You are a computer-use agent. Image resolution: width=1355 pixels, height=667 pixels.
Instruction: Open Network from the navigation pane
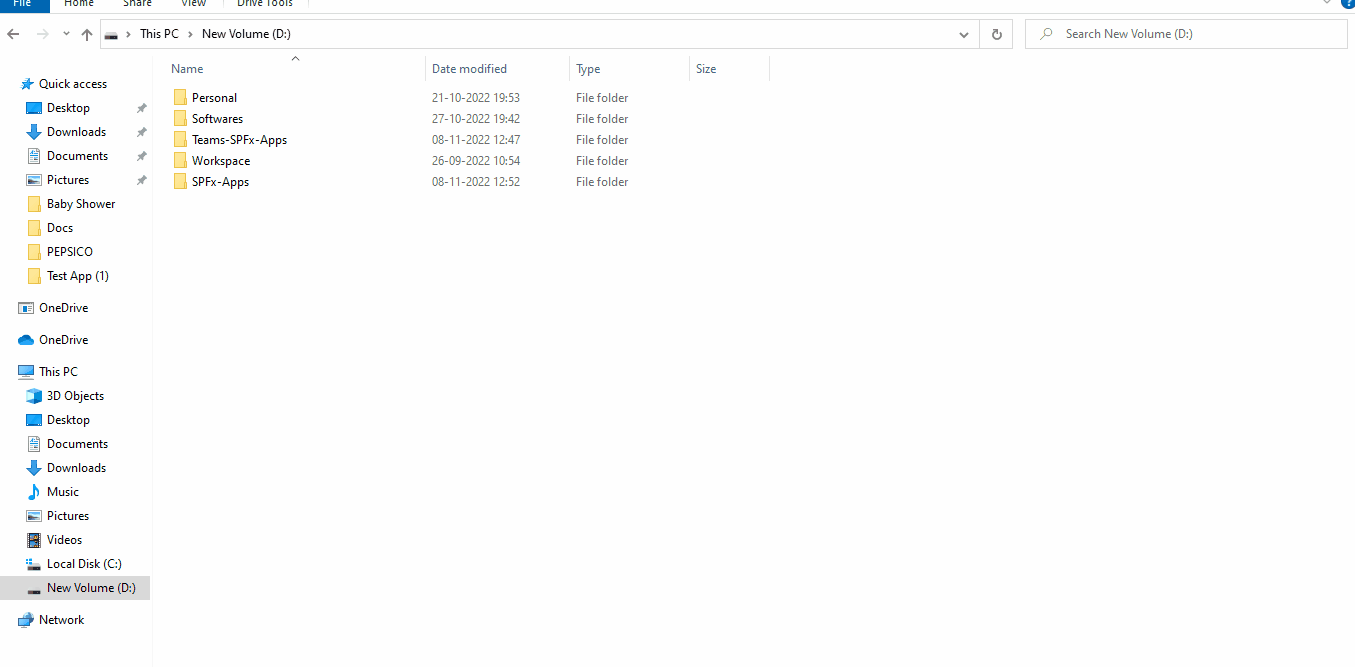point(60,619)
